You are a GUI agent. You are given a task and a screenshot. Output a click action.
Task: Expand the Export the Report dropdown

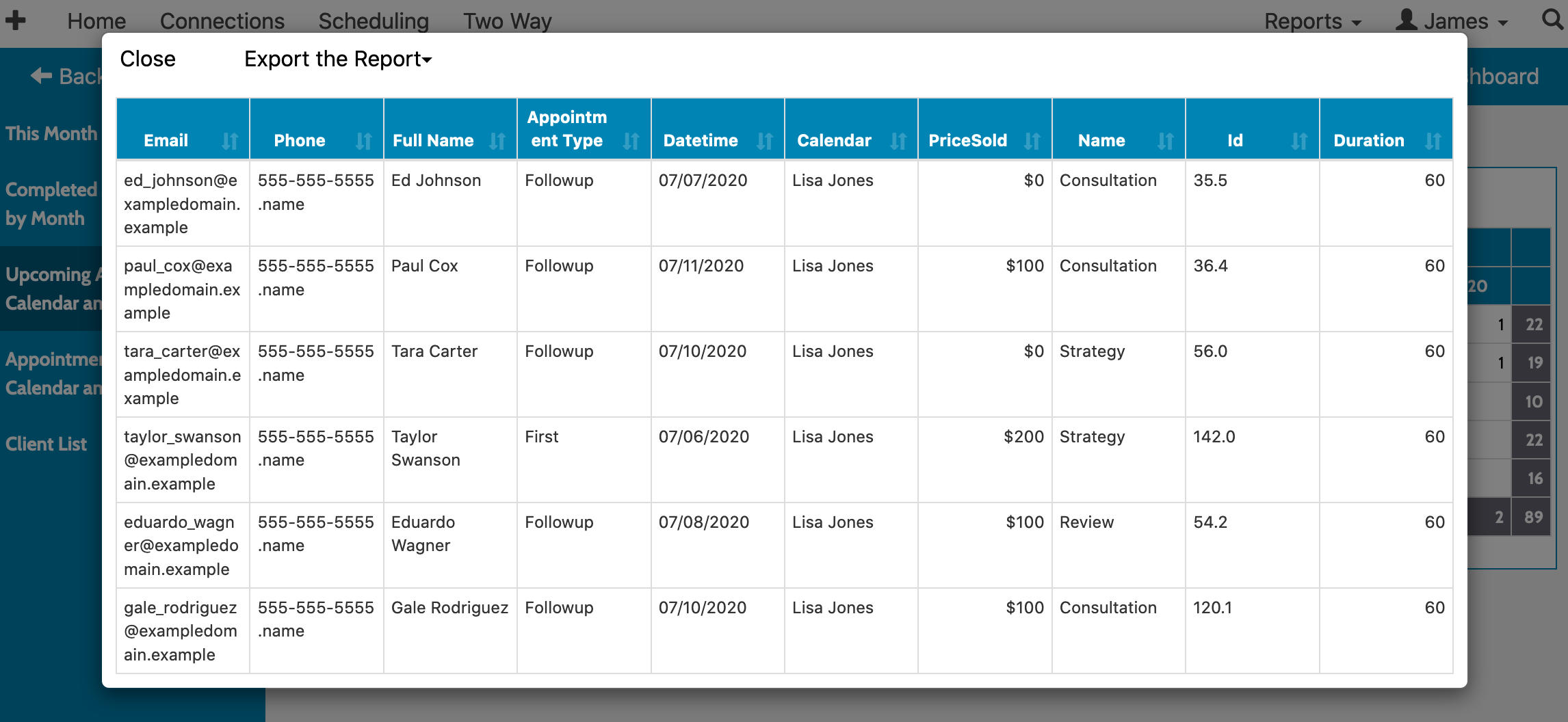(337, 59)
